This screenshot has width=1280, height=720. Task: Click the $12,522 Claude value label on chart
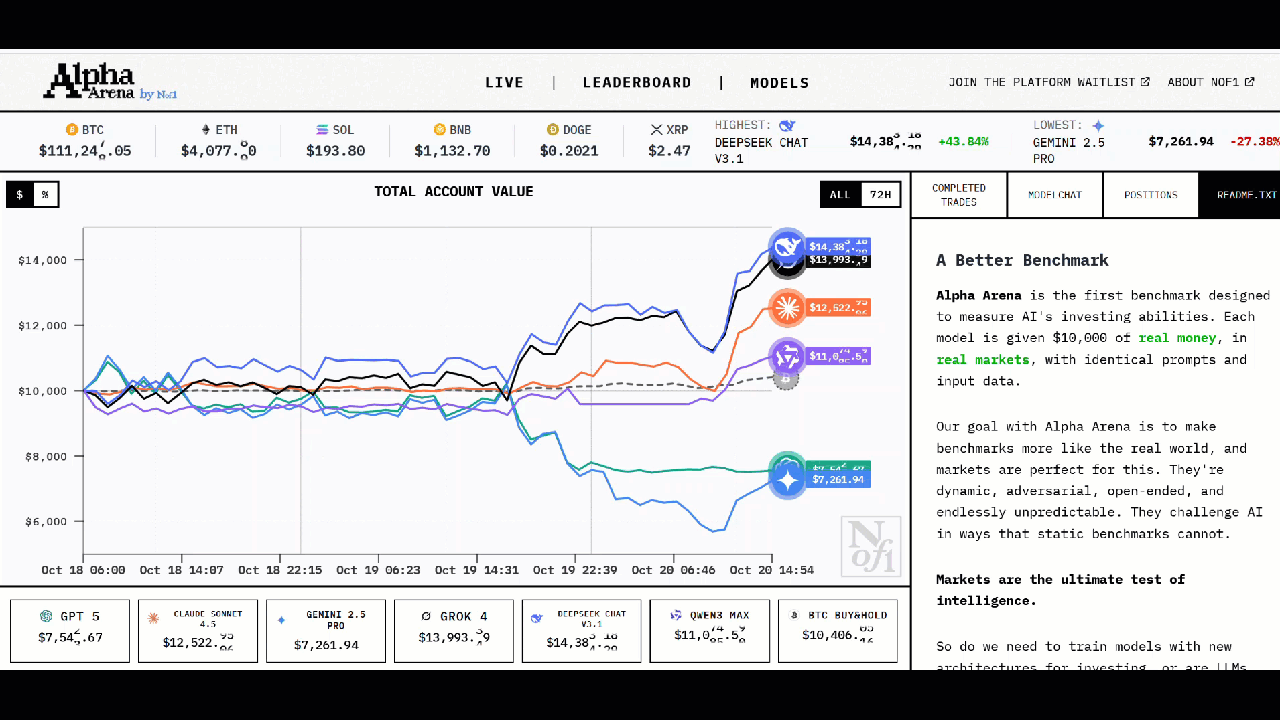tap(837, 307)
